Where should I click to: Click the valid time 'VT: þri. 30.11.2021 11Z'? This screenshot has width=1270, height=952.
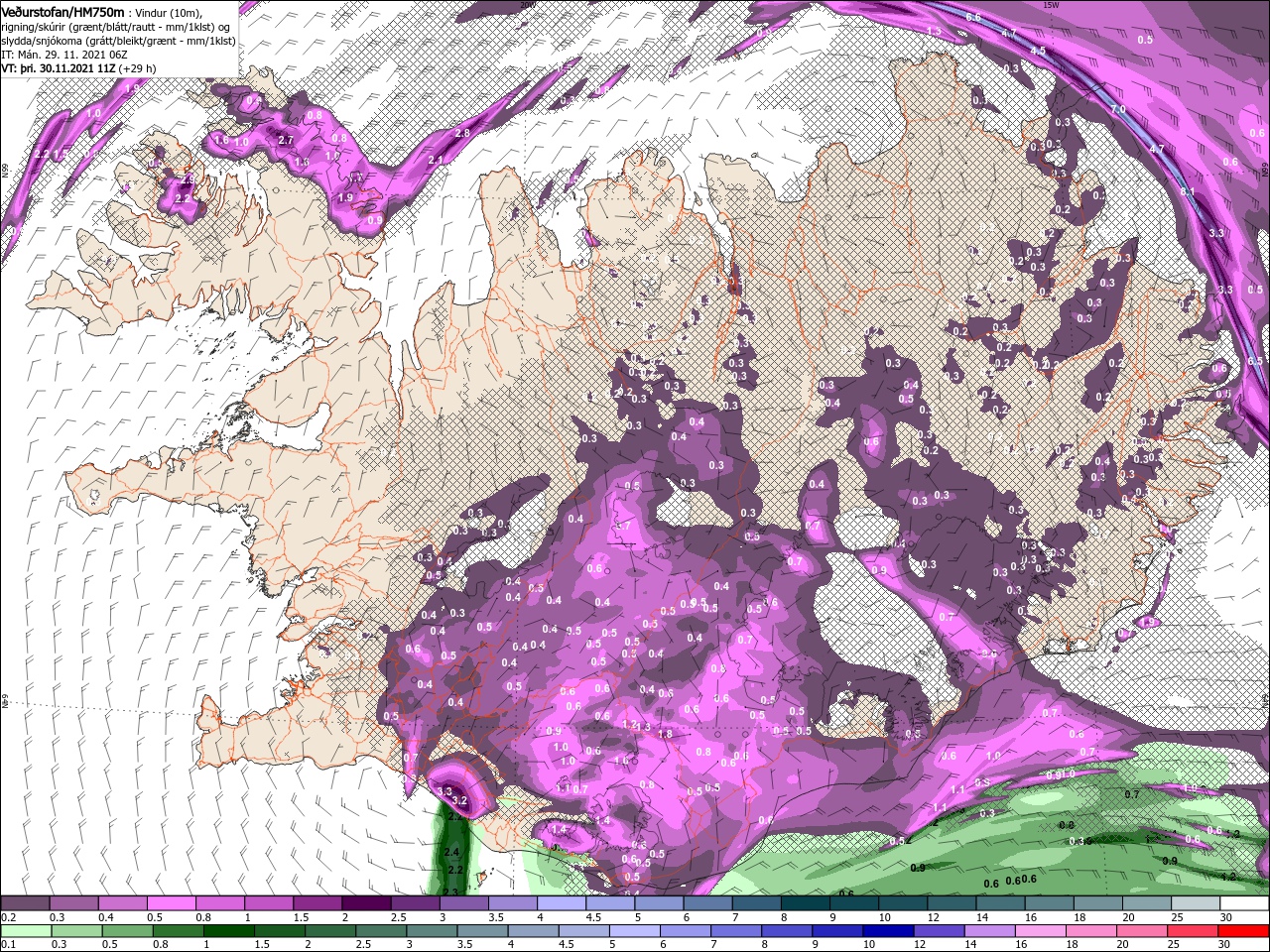pyautogui.click(x=58, y=68)
